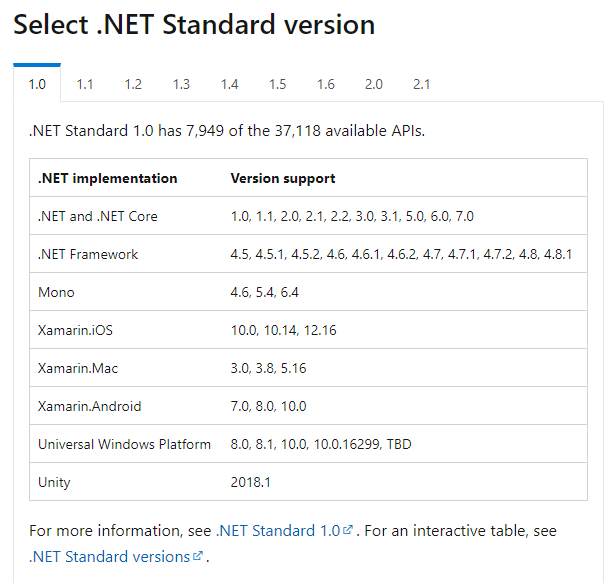Click the Select .NET Standard version heading
606x583 pixels.
pyautogui.click(x=194, y=24)
